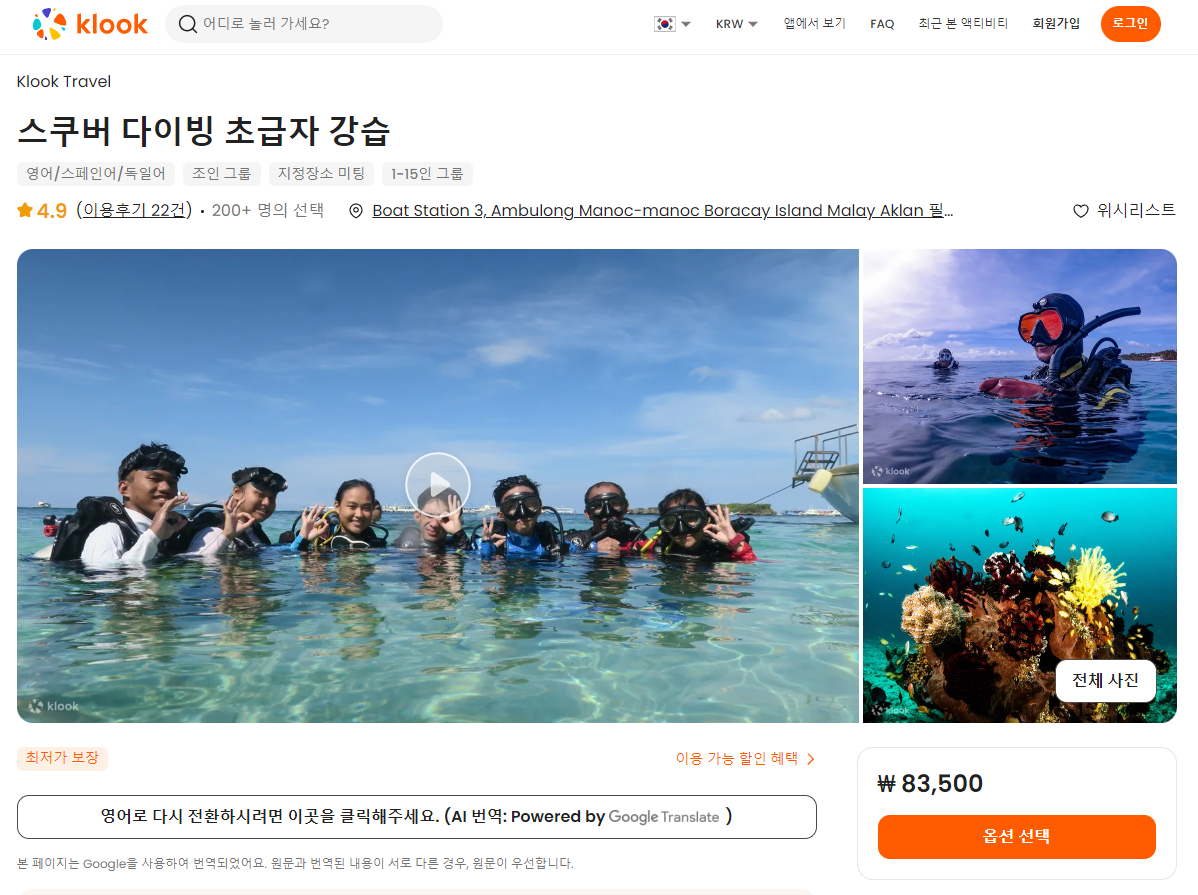Click the search magnifier icon
The image size is (1198, 895).
(x=187, y=24)
